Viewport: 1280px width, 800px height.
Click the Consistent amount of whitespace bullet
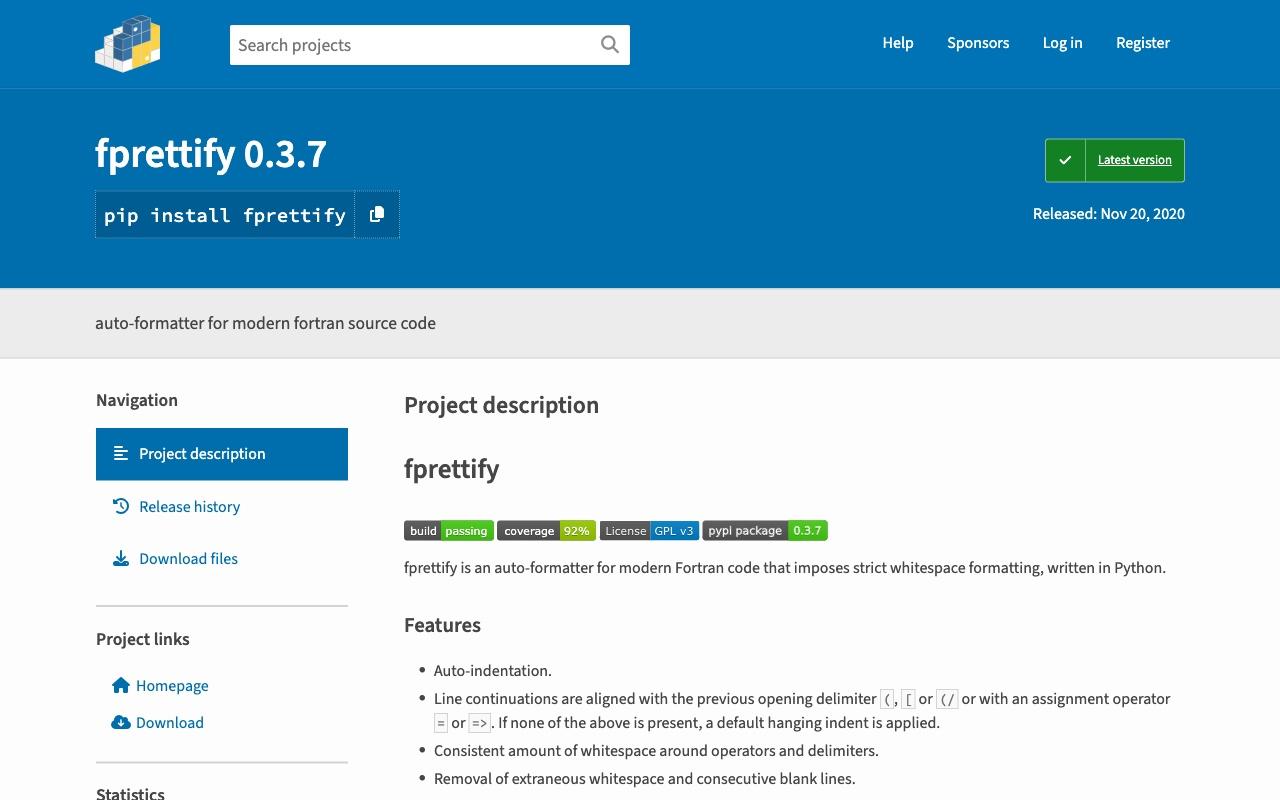point(656,751)
